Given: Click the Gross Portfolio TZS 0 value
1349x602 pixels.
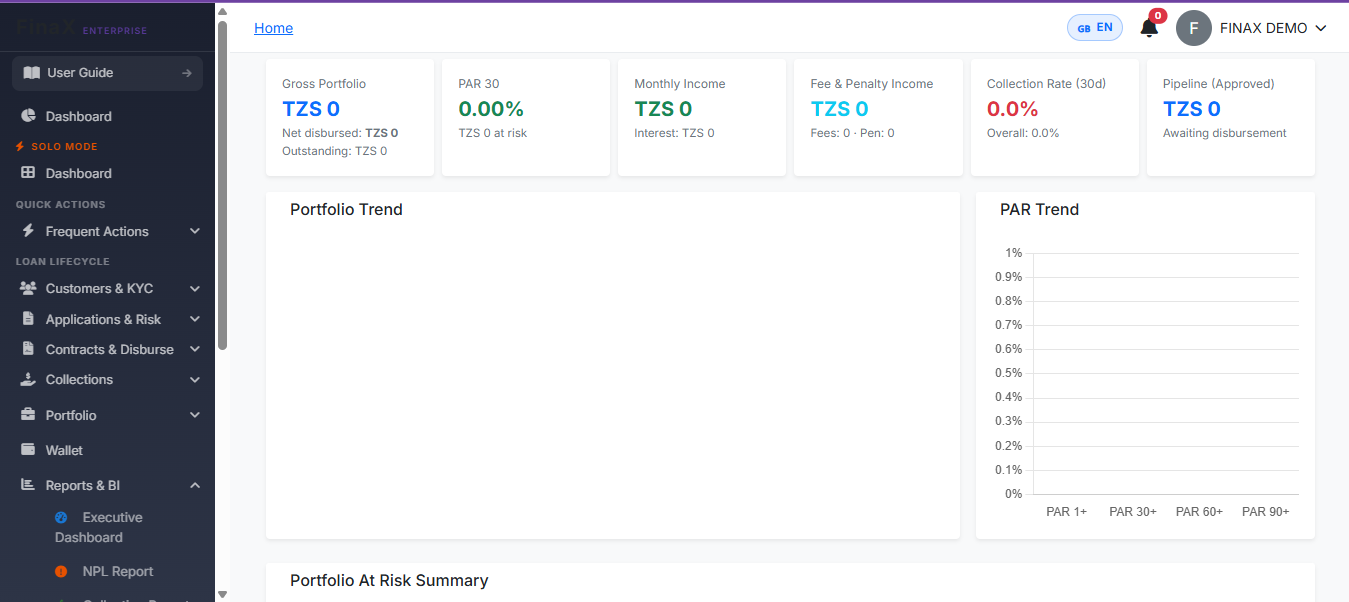Looking at the screenshot, I should 311,109.
